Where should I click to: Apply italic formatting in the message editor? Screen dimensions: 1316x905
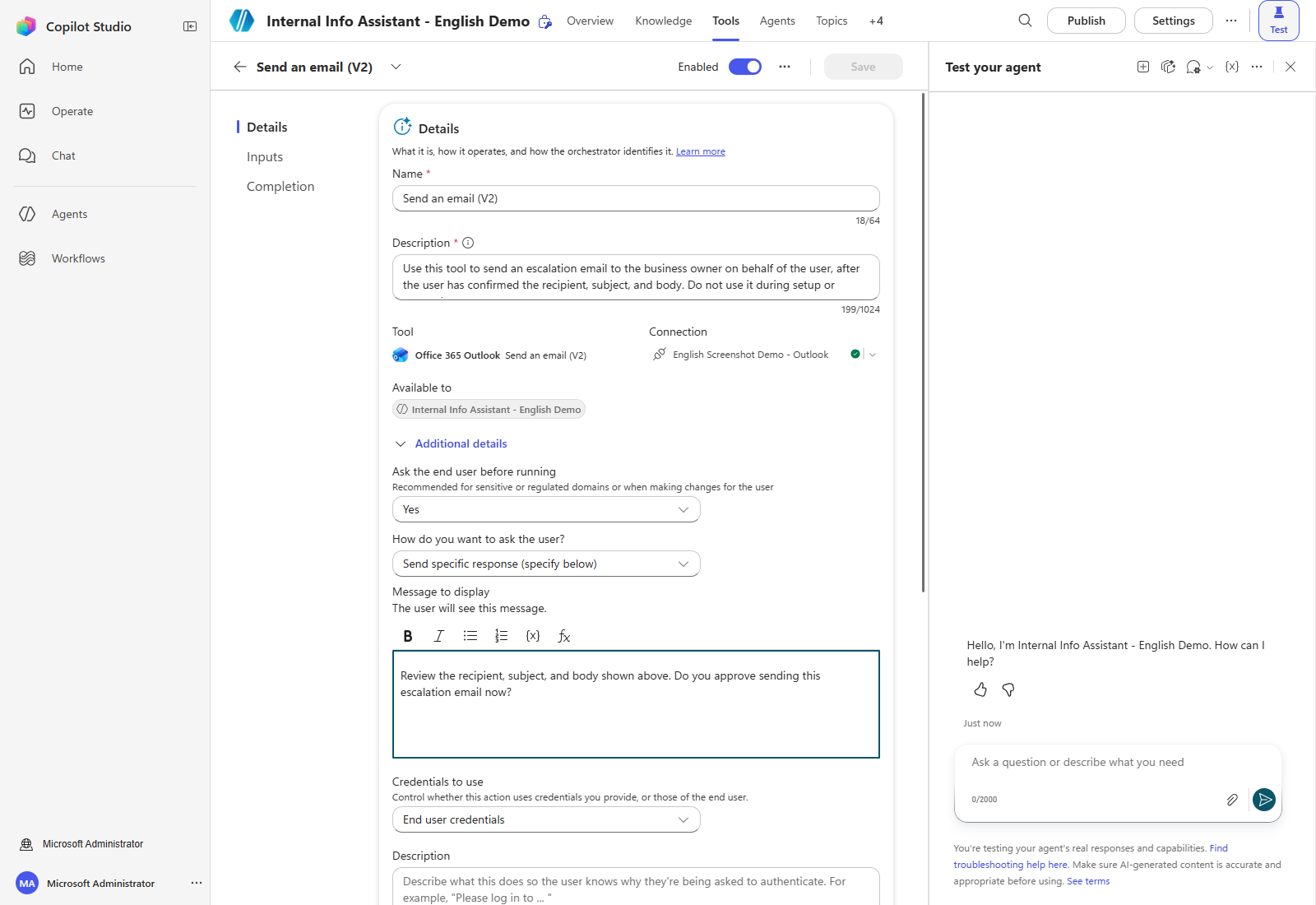tap(439, 636)
